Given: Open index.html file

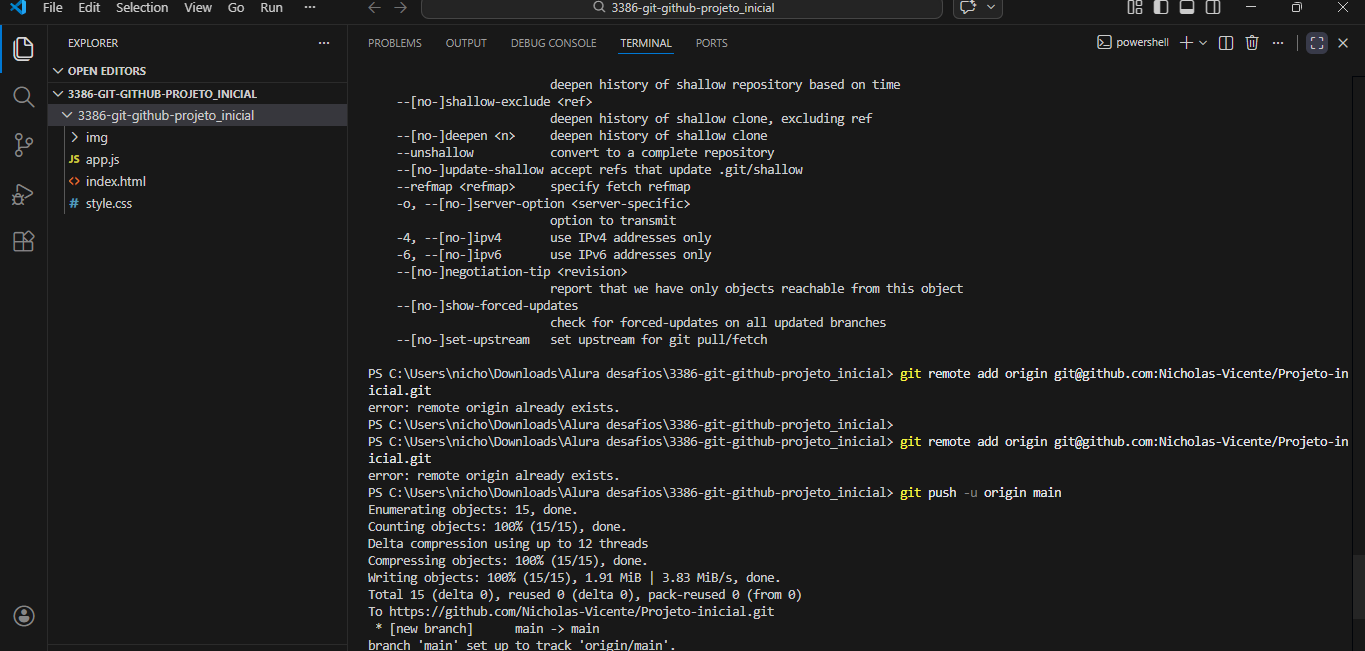Looking at the screenshot, I should click(x=198, y=181).
